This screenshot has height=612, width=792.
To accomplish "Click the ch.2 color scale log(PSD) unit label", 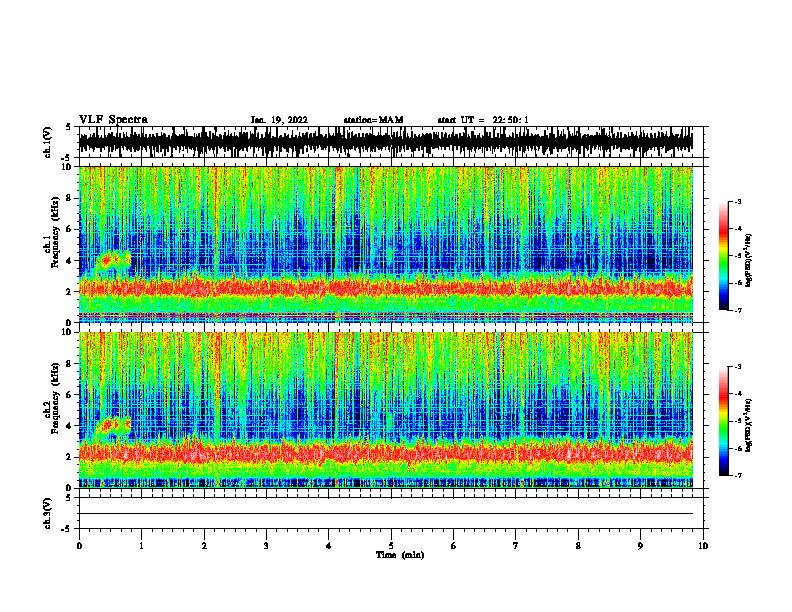I will [x=748, y=425].
